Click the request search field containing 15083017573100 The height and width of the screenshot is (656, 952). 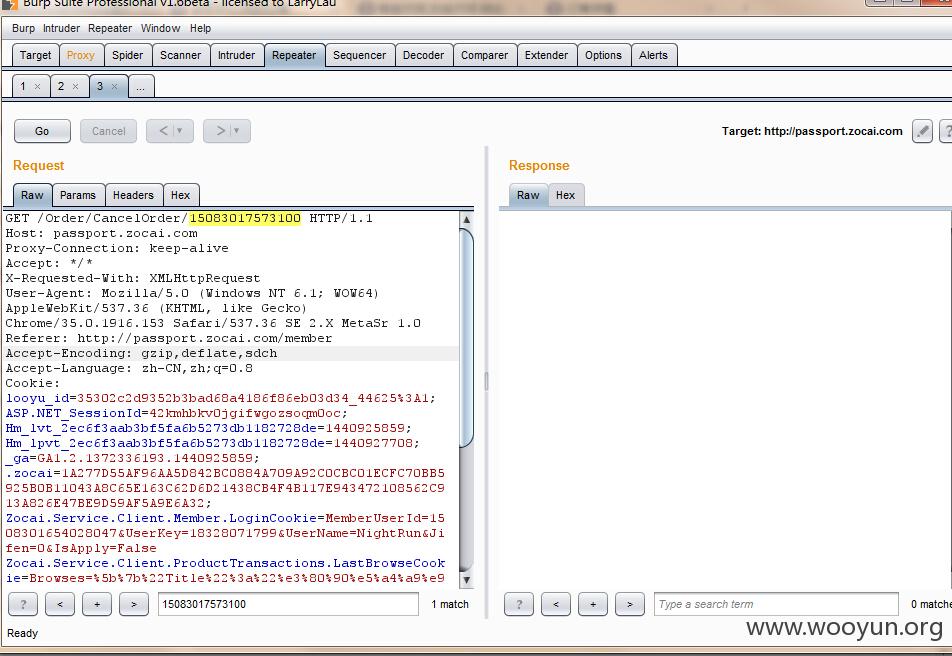pos(288,604)
